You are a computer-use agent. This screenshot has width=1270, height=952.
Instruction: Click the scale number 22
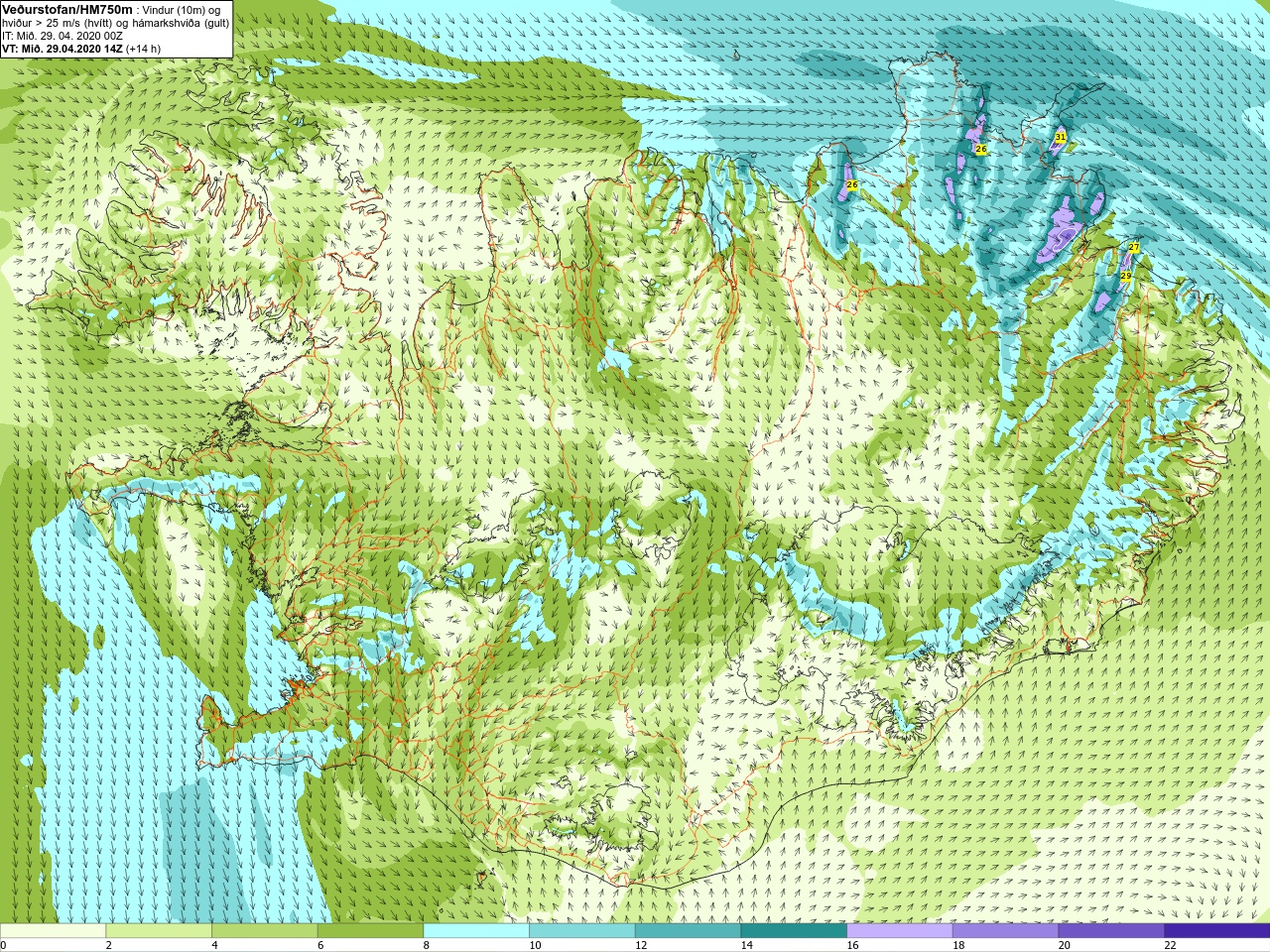(1170, 945)
